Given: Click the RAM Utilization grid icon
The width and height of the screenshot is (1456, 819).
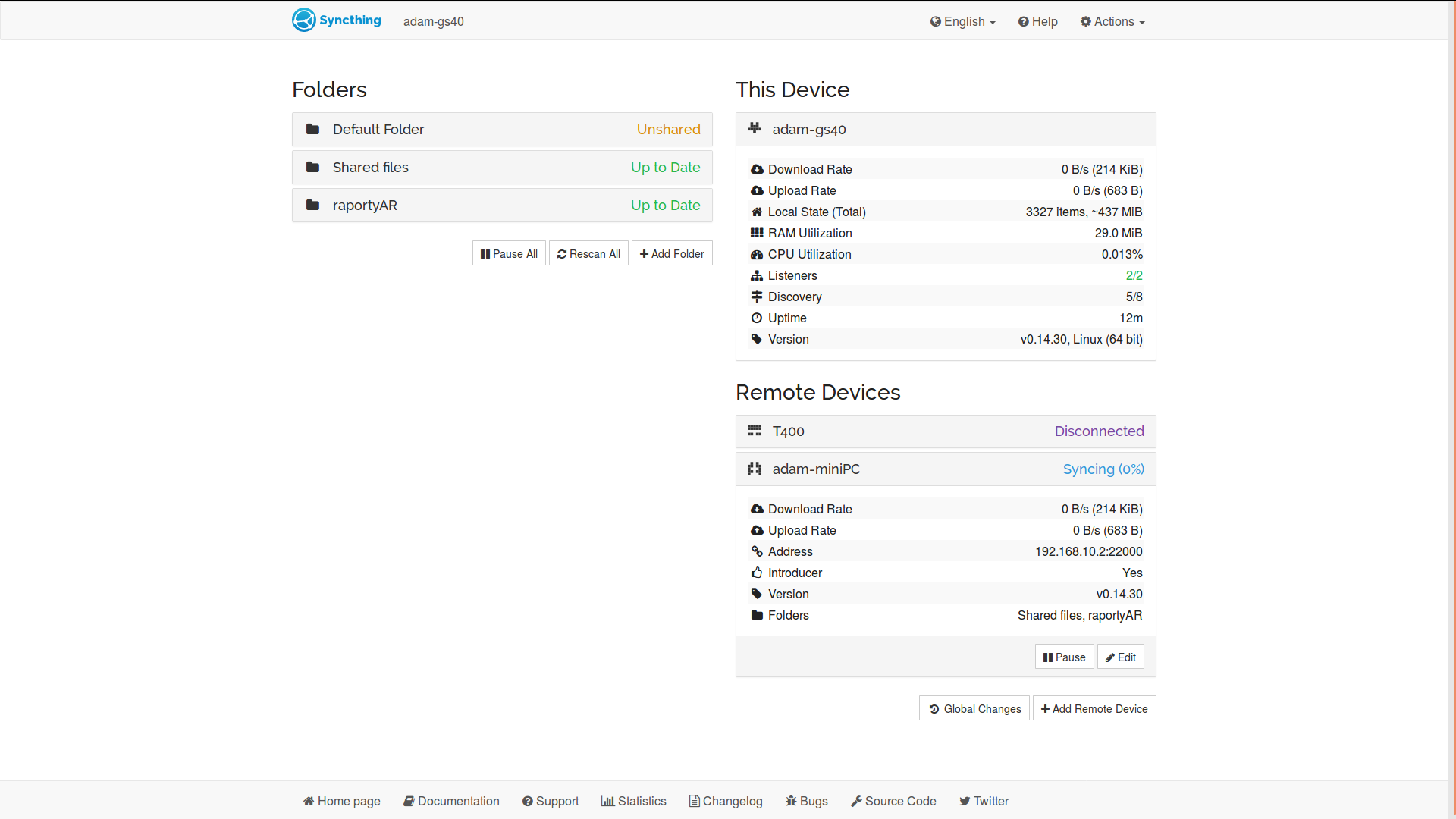Looking at the screenshot, I should [757, 232].
